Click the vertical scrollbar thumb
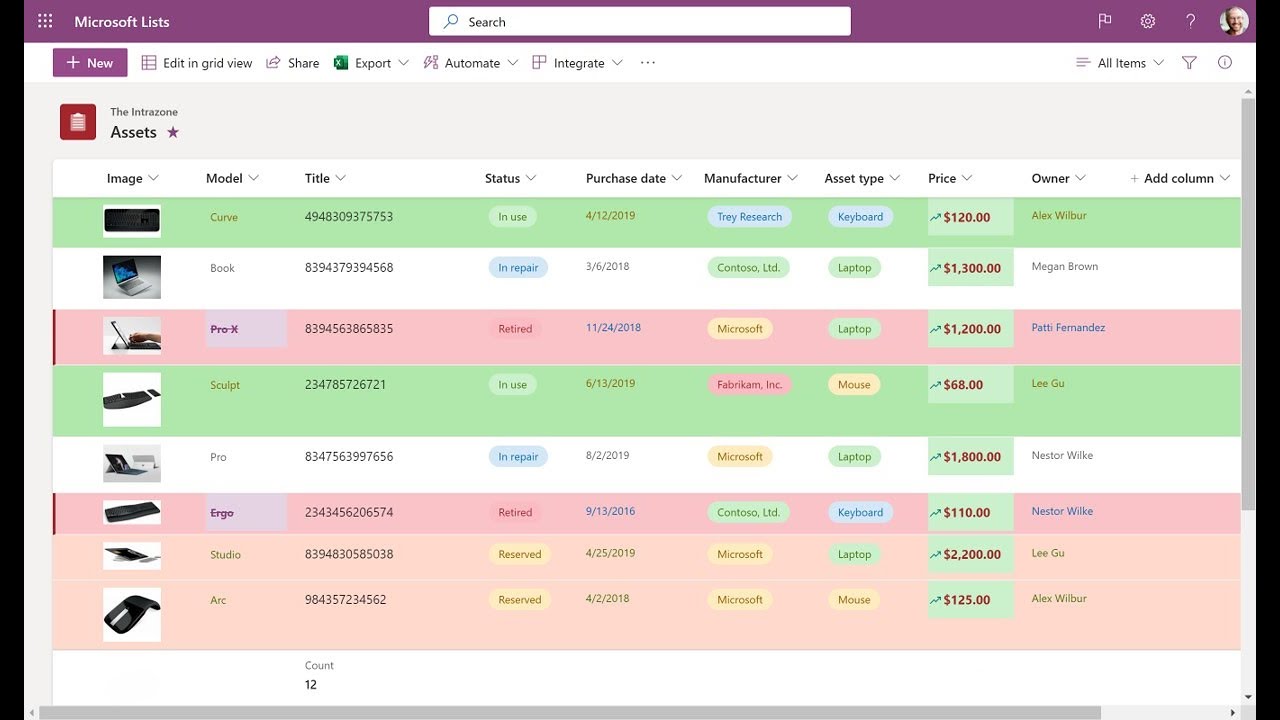1280x720 pixels. 1248,305
